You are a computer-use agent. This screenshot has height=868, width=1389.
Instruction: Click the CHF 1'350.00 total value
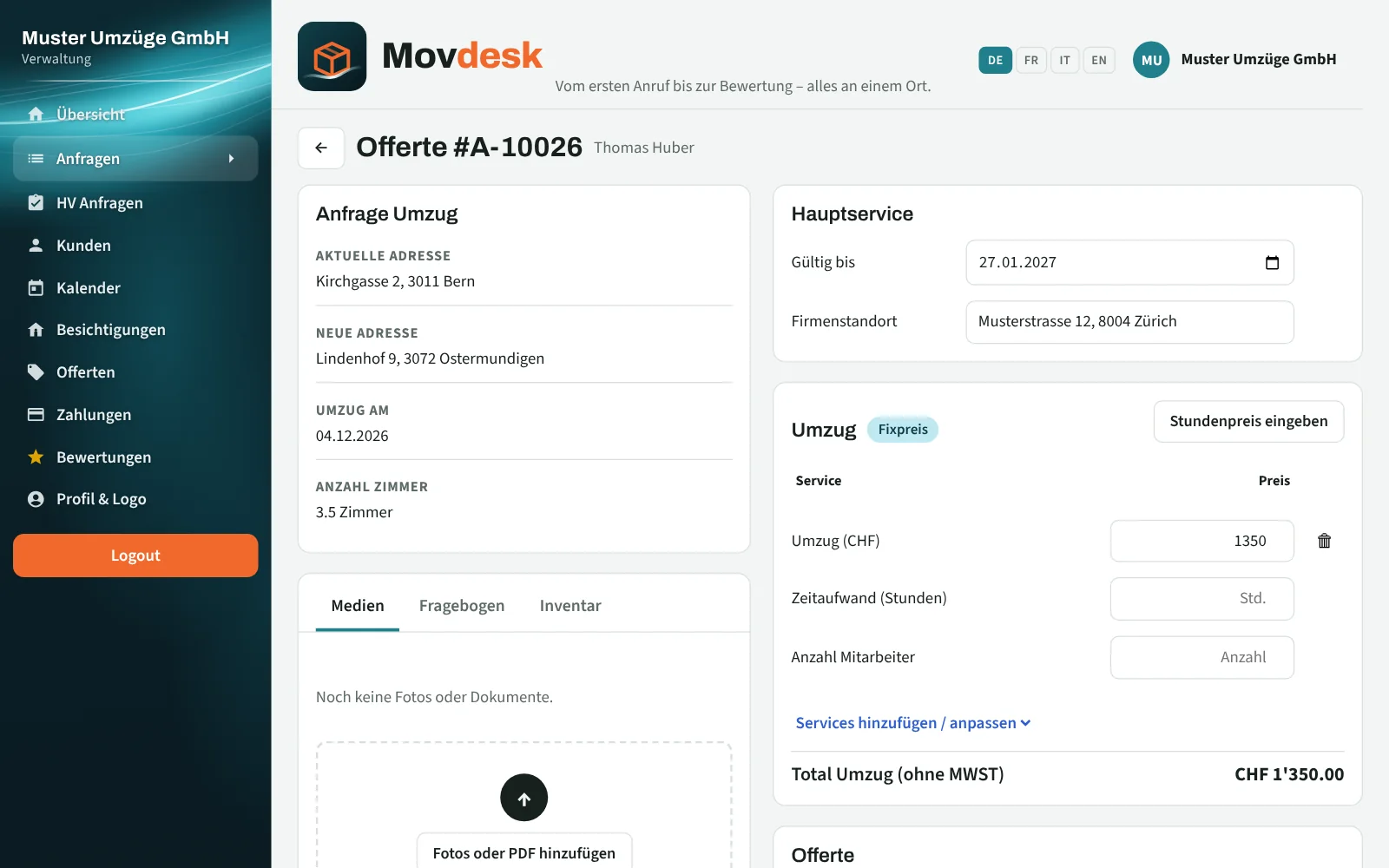pos(1288,774)
